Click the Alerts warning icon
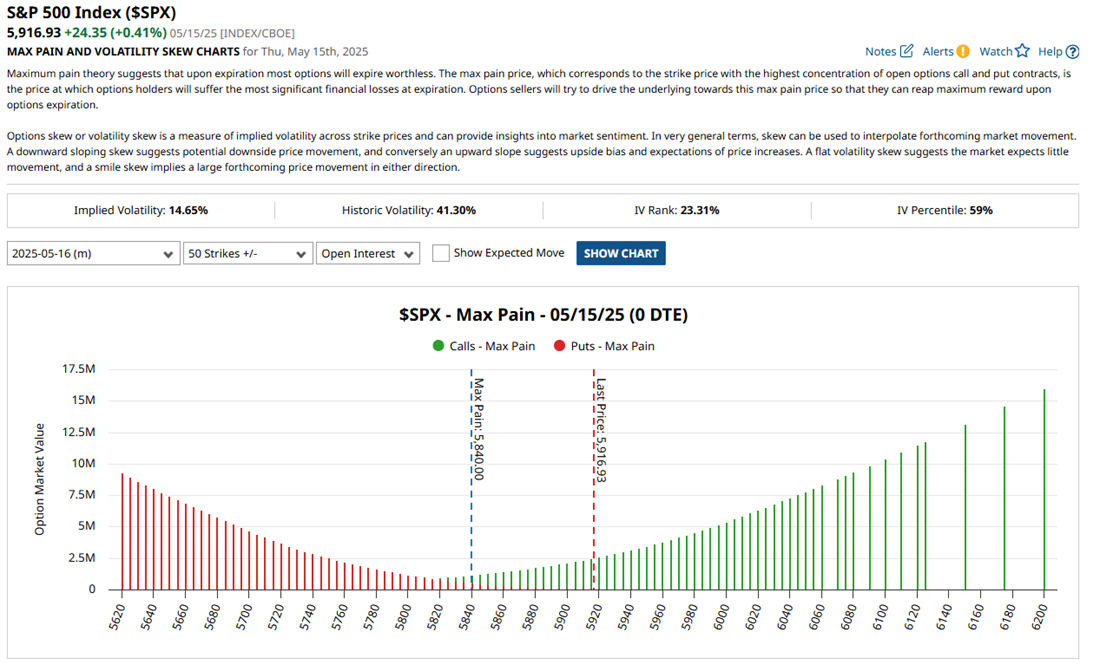 (962, 51)
